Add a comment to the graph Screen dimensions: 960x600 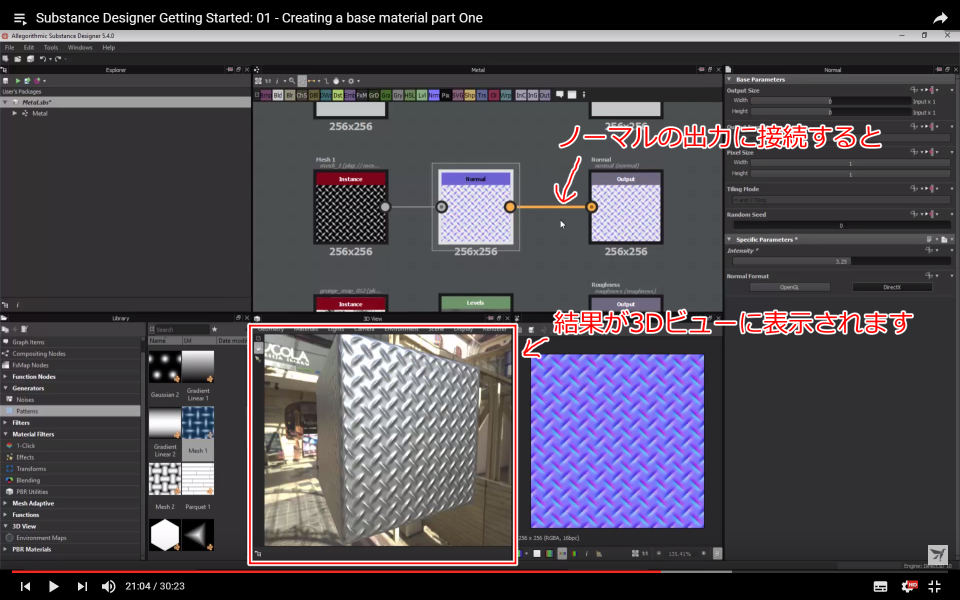click(560, 95)
